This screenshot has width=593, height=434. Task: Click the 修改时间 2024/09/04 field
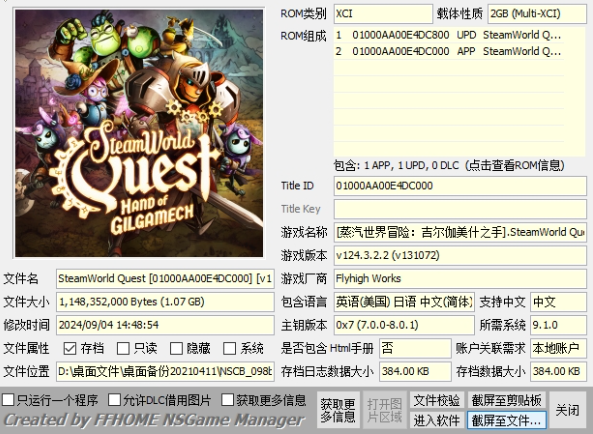point(165,325)
